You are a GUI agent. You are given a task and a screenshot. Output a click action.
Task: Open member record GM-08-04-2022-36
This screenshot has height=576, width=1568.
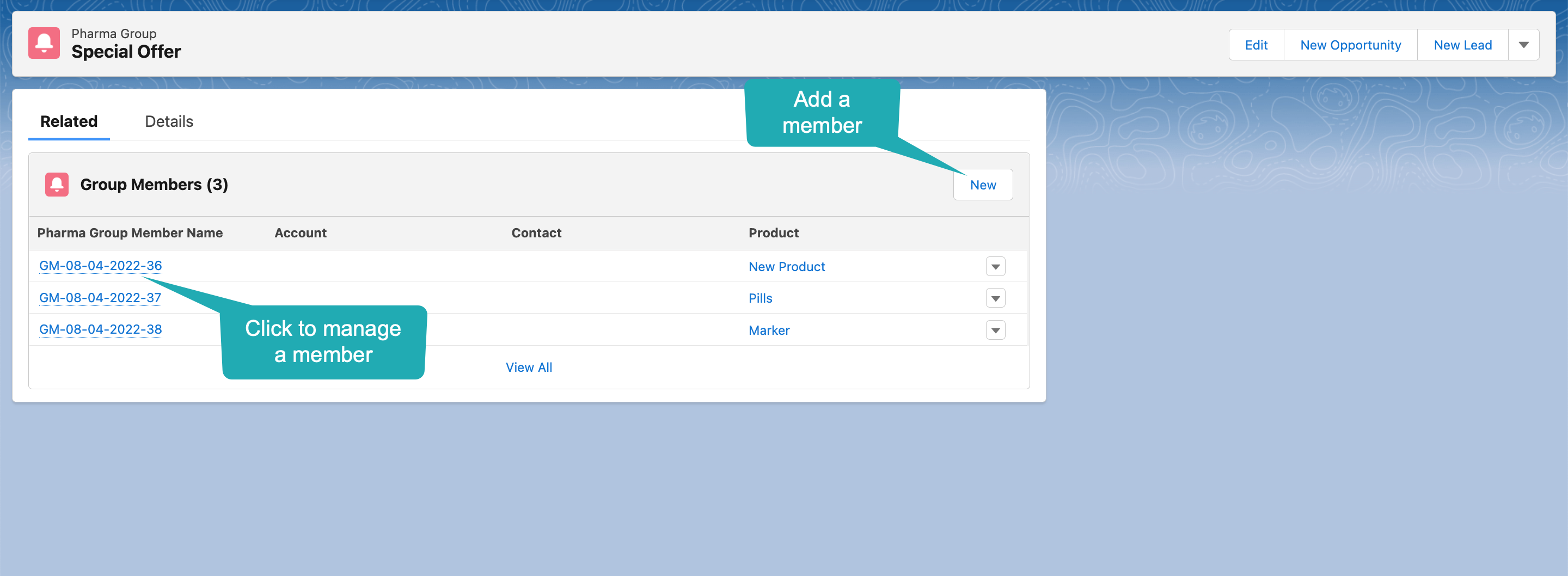click(100, 266)
